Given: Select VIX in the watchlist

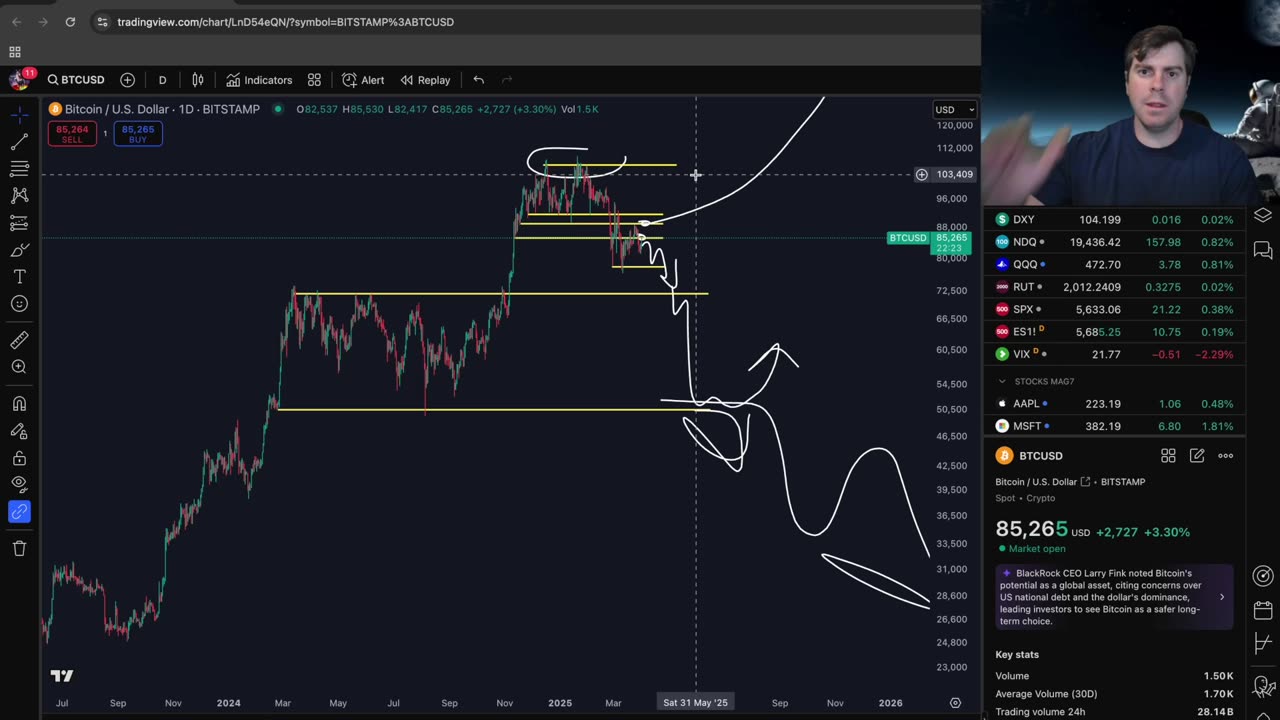Looking at the screenshot, I should 1113,355.
